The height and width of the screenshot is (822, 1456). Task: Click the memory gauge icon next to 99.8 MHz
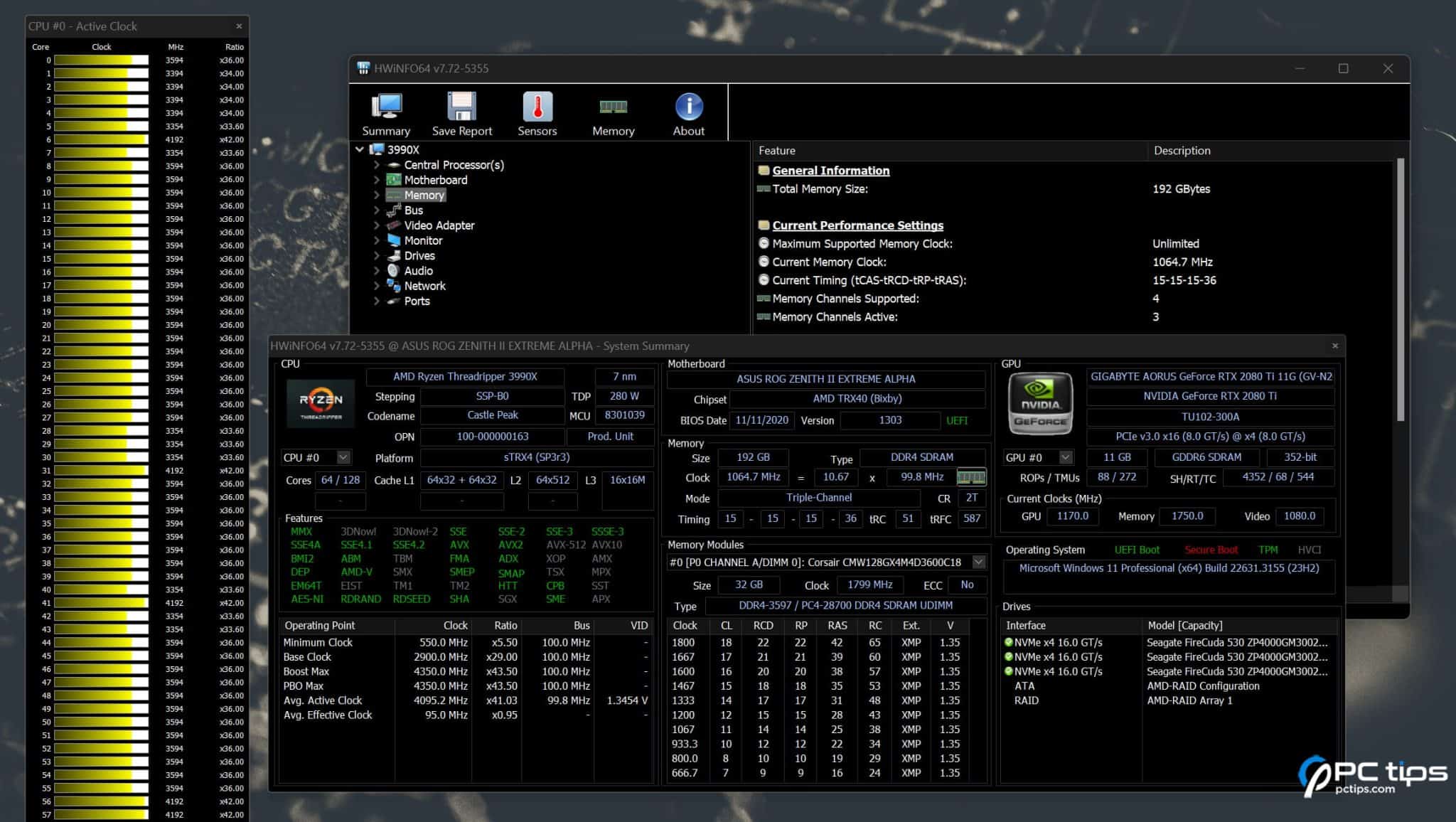click(971, 477)
